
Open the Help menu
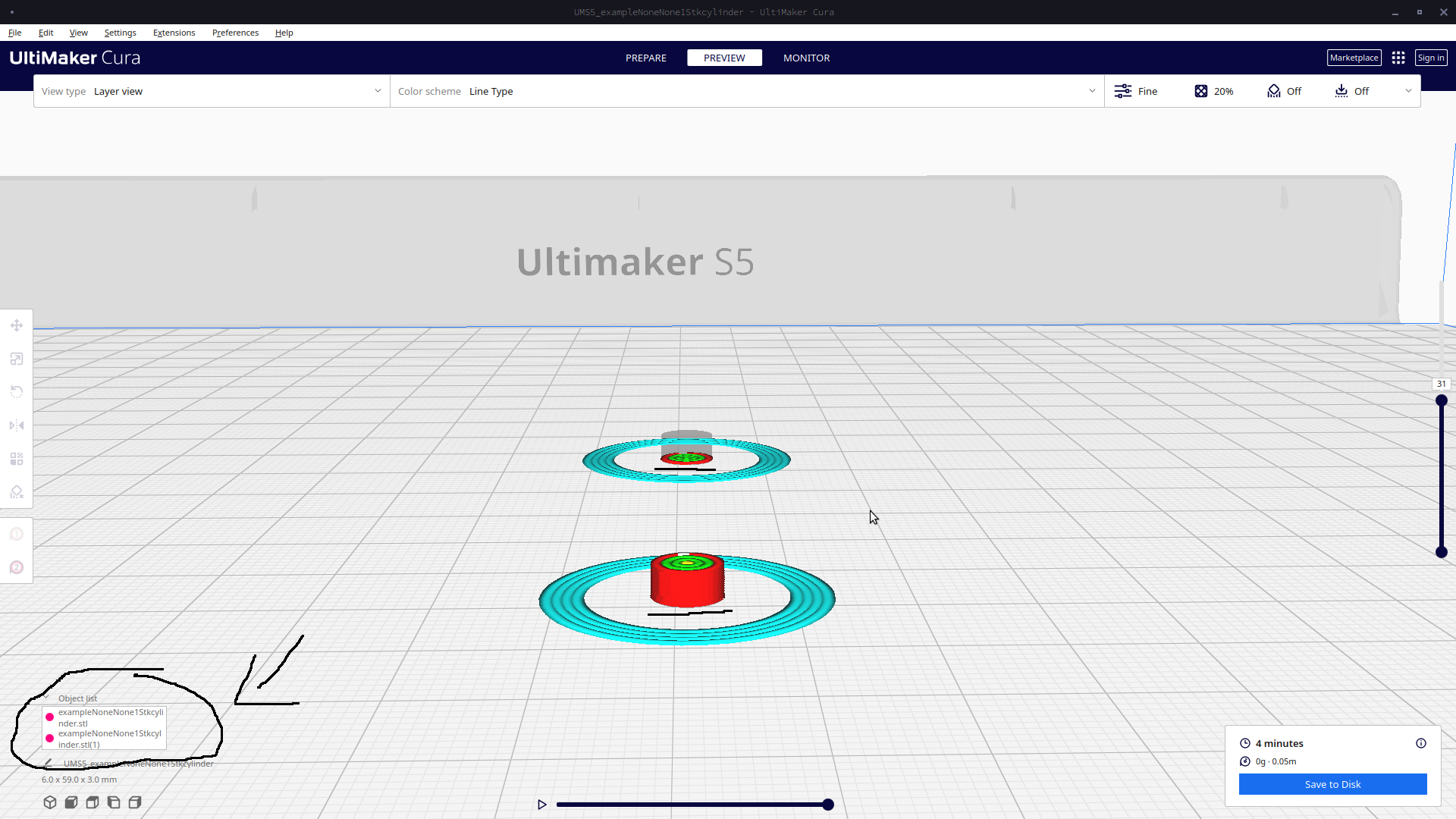(x=284, y=33)
